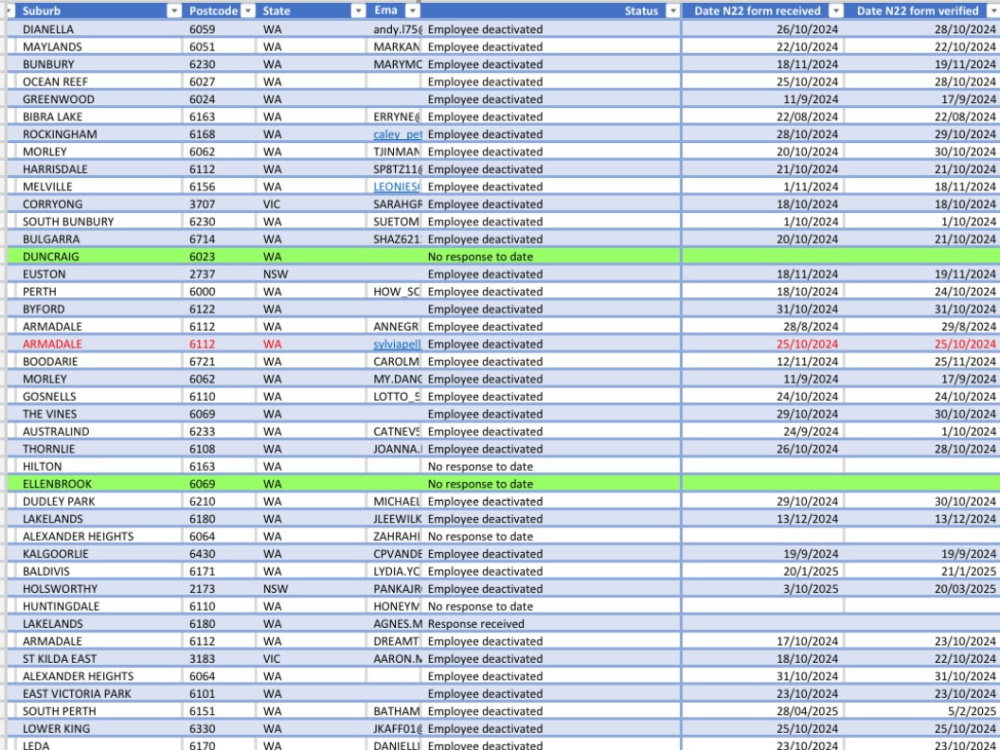The width and height of the screenshot is (1000, 750).
Task: Select the AGNES.M email cell
Action: (x=394, y=624)
